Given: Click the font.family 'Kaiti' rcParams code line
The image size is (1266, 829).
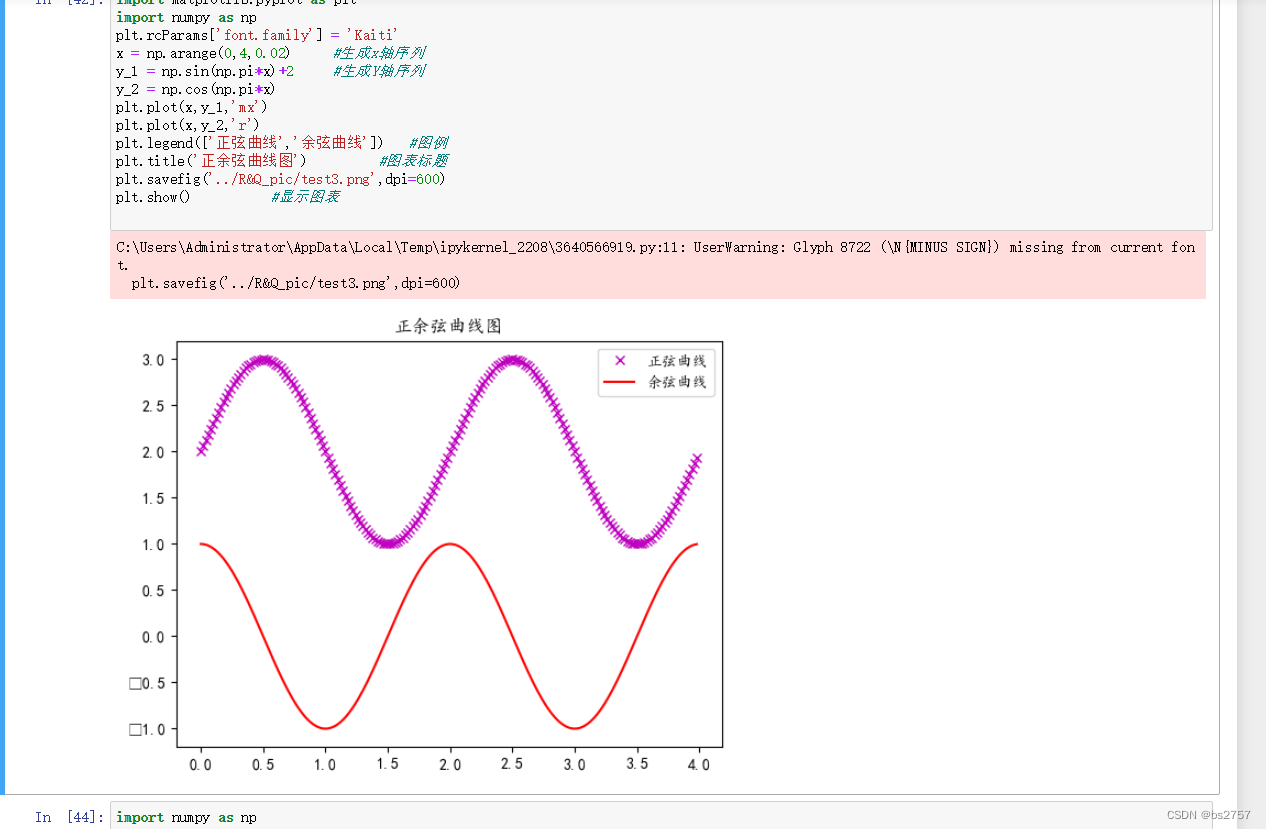Looking at the screenshot, I should (x=257, y=35).
